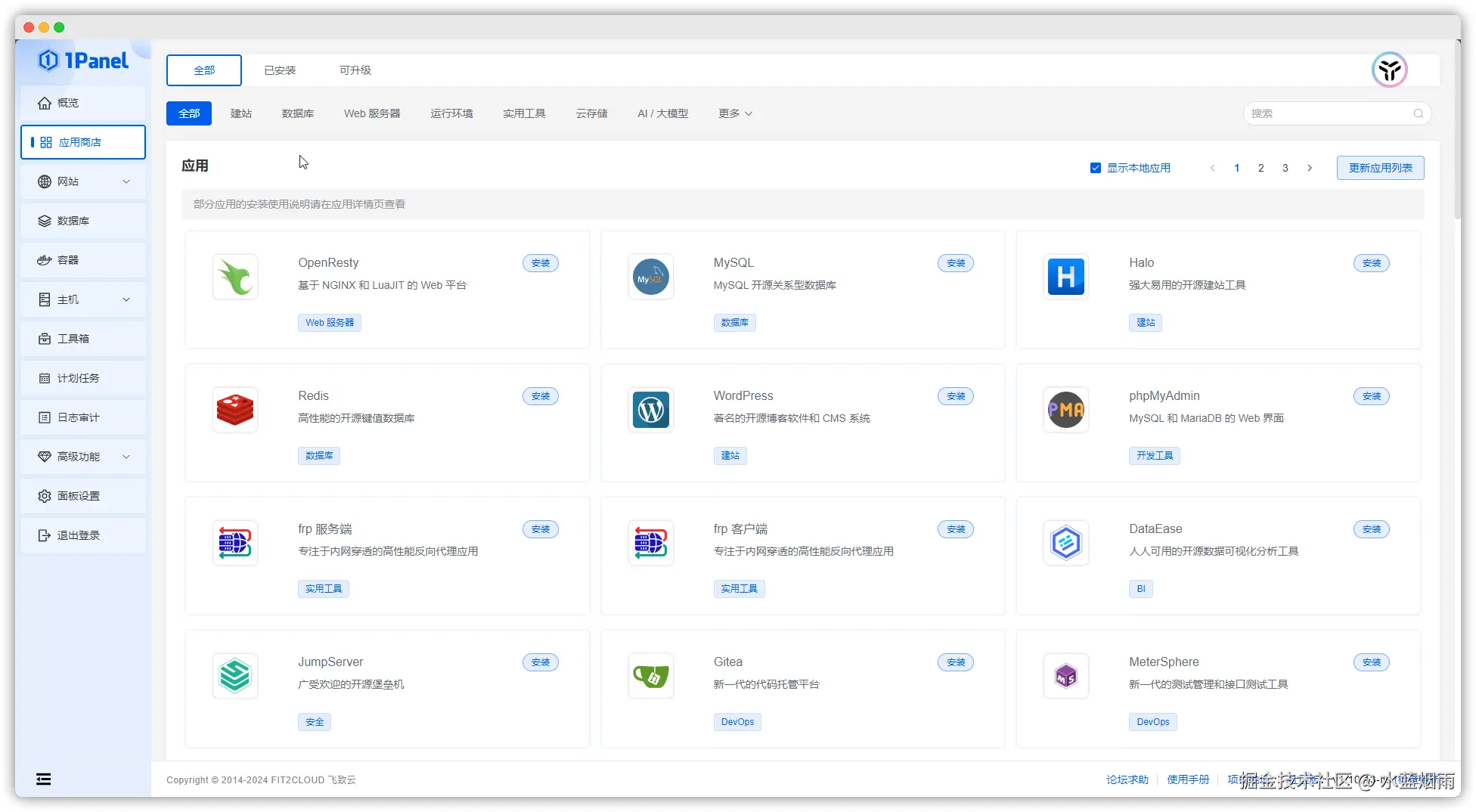Install DataEase with its 安装 button
The width and height of the screenshot is (1476, 812).
[x=1372, y=529]
